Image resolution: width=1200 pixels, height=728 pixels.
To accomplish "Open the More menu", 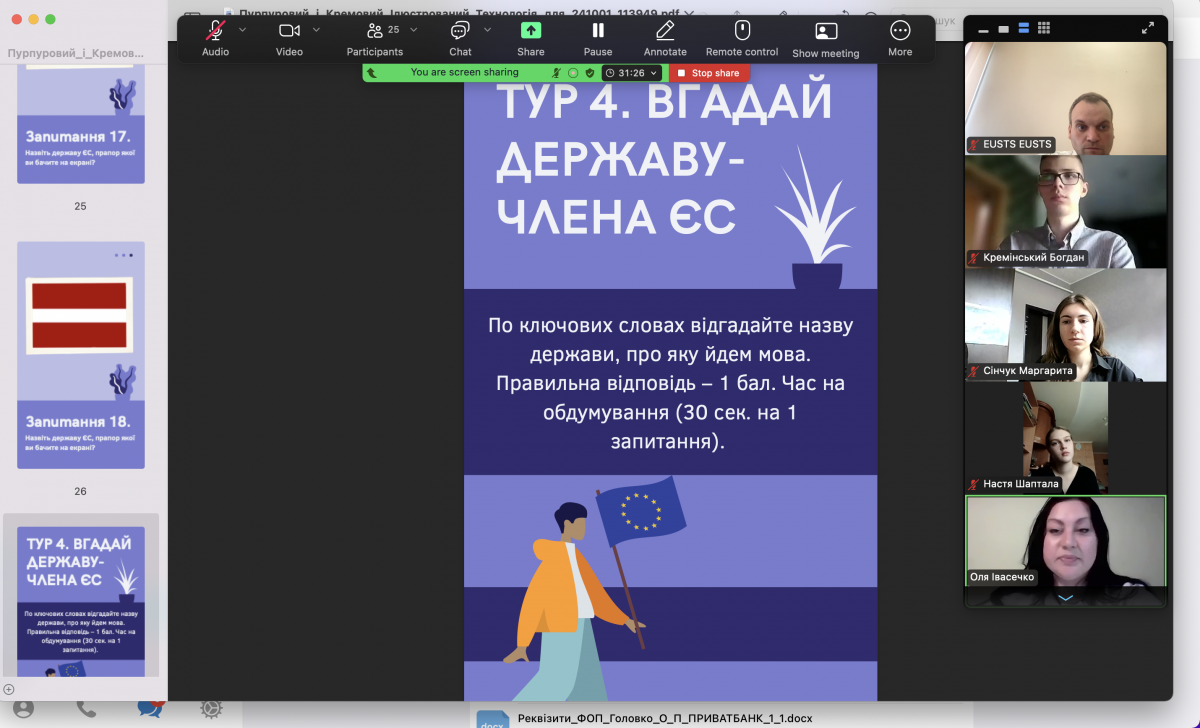I will pyautogui.click(x=899, y=31).
